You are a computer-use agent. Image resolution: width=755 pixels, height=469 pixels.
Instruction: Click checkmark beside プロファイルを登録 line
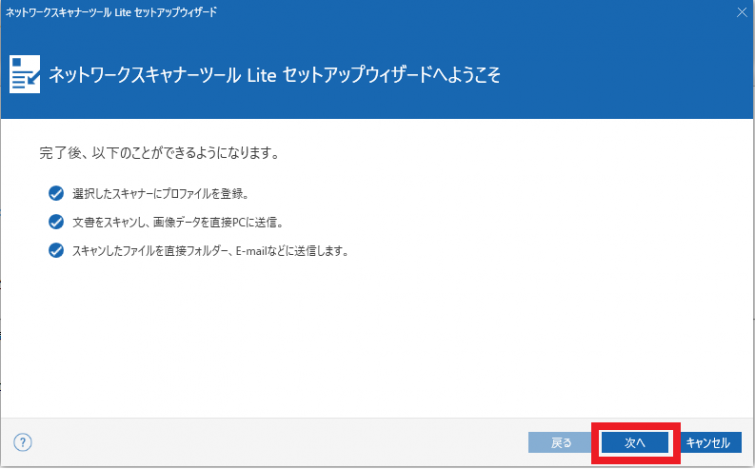[55, 193]
